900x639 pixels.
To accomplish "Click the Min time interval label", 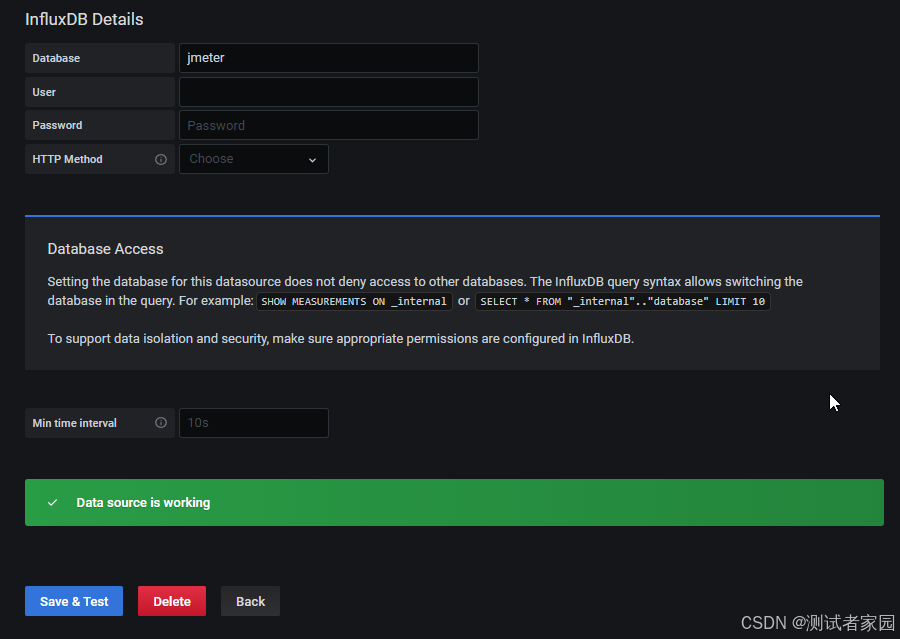I will 75,423.
